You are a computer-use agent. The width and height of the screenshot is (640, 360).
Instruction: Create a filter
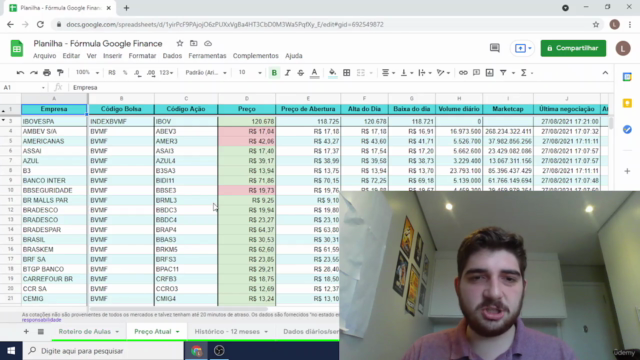[503, 73]
